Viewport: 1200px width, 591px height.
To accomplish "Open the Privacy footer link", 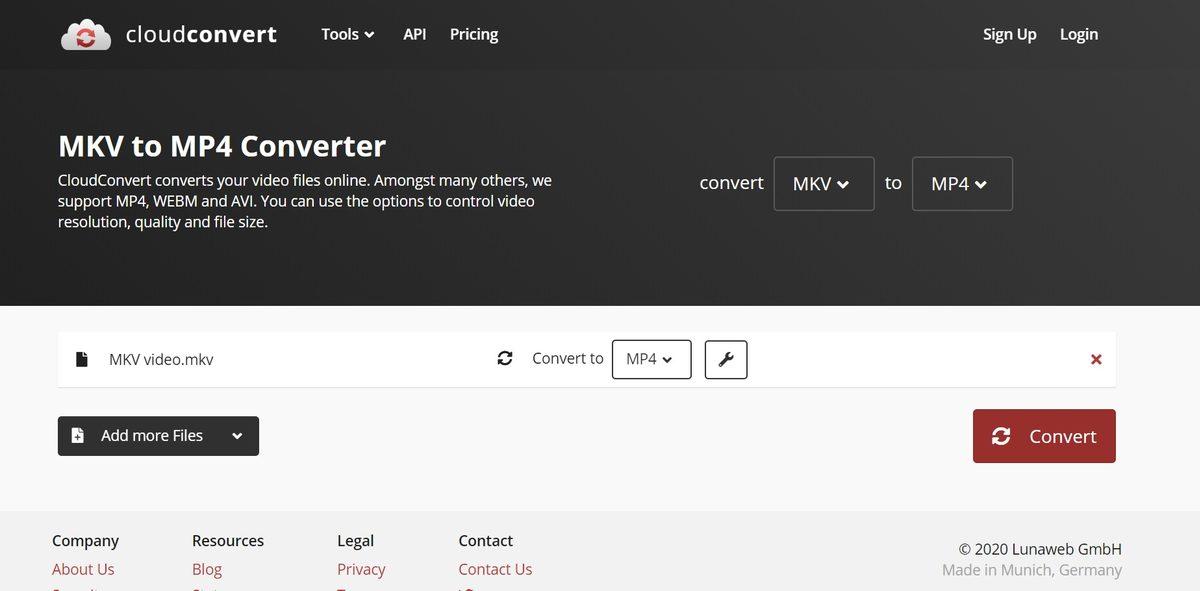I will click(x=361, y=569).
